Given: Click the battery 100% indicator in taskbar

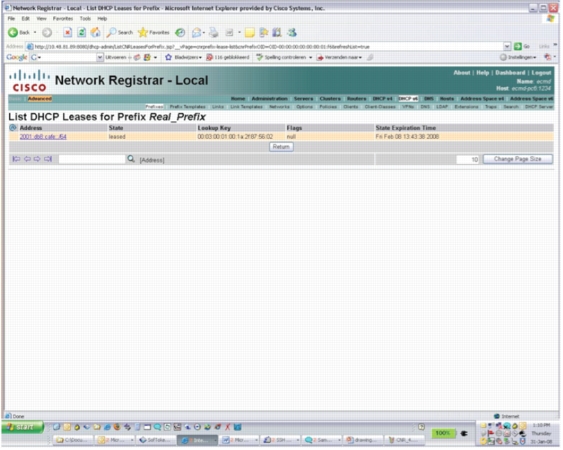Looking at the screenshot, I should [442, 433].
